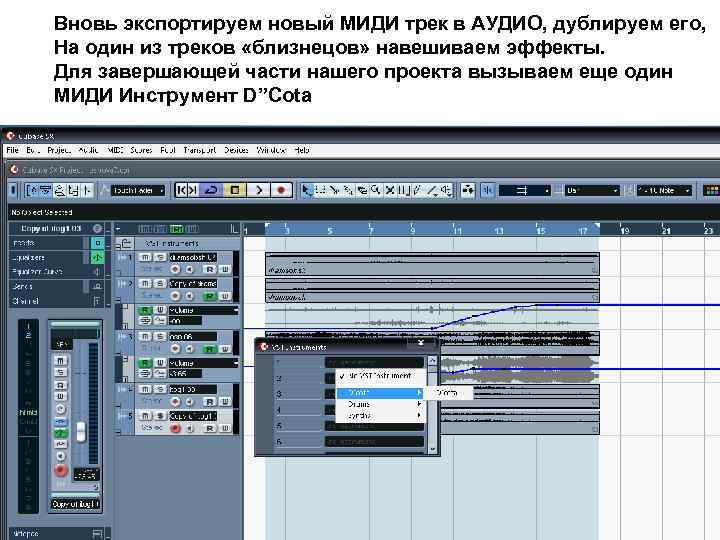Select the Line tool in the toolbar

pos(432,190)
